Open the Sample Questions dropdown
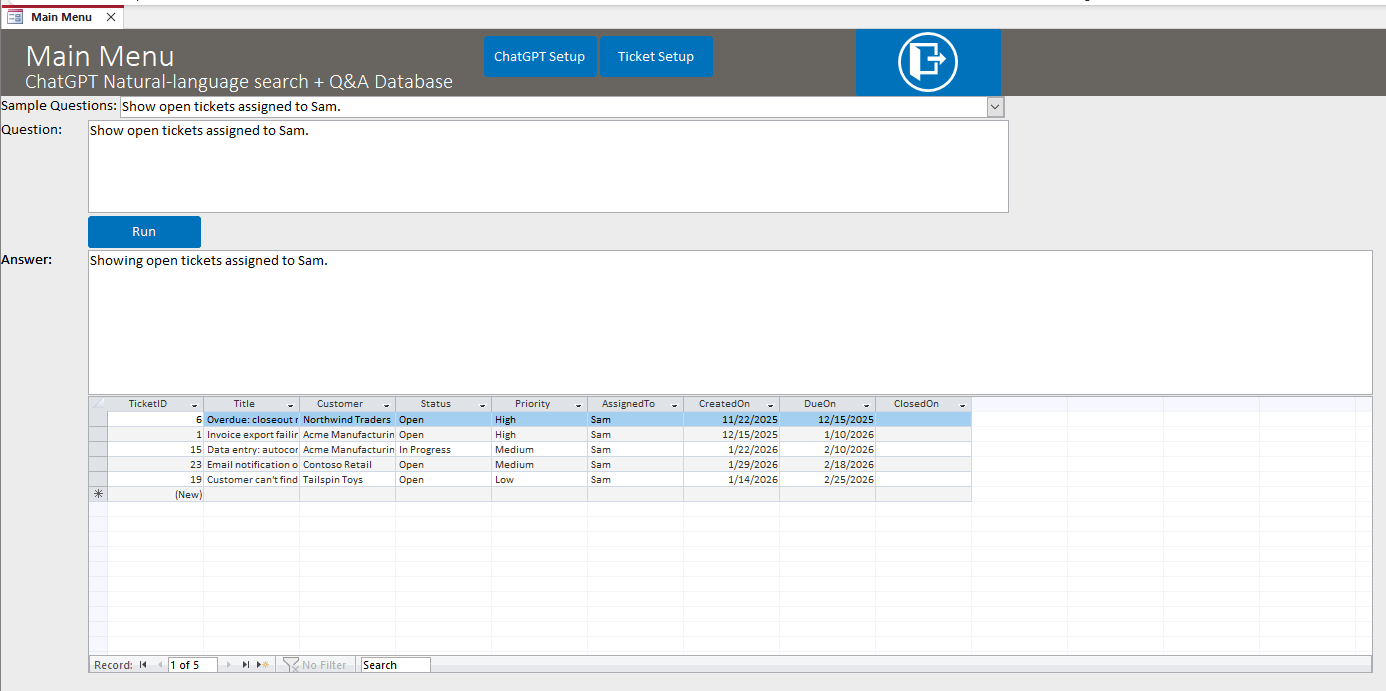Image resolution: width=1386 pixels, height=691 pixels. (995, 107)
